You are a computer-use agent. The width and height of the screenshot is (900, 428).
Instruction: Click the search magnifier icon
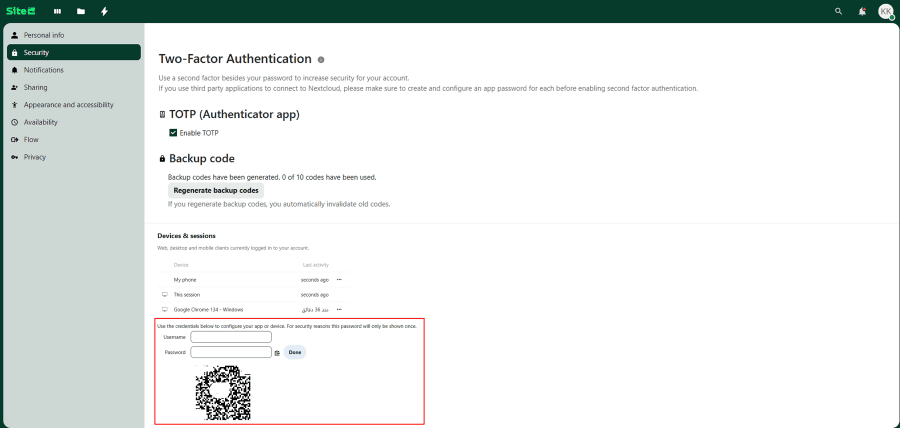[x=838, y=11]
